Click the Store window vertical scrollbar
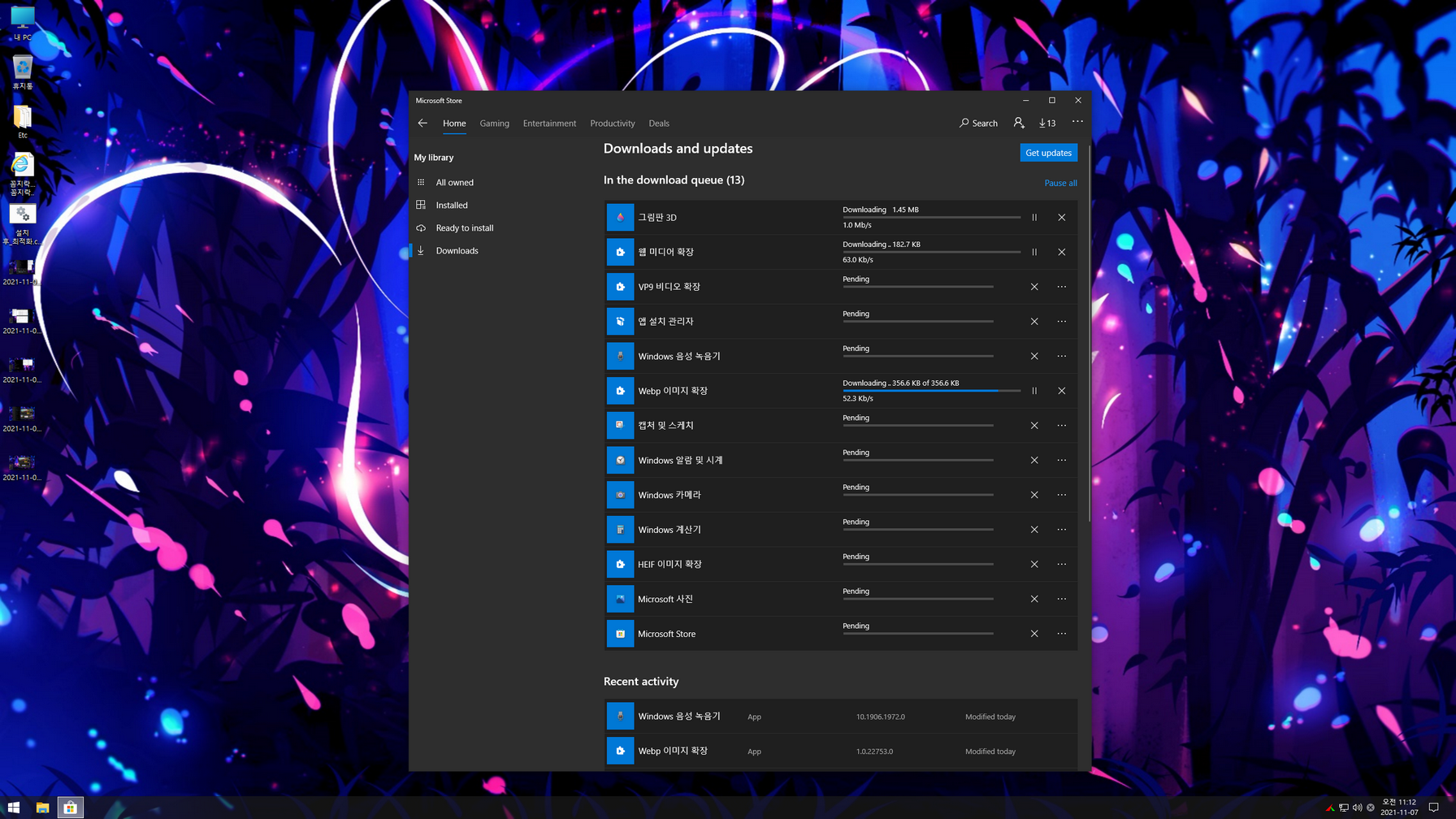Image resolution: width=1456 pixels, height=819 pixels. (1089, 333)
